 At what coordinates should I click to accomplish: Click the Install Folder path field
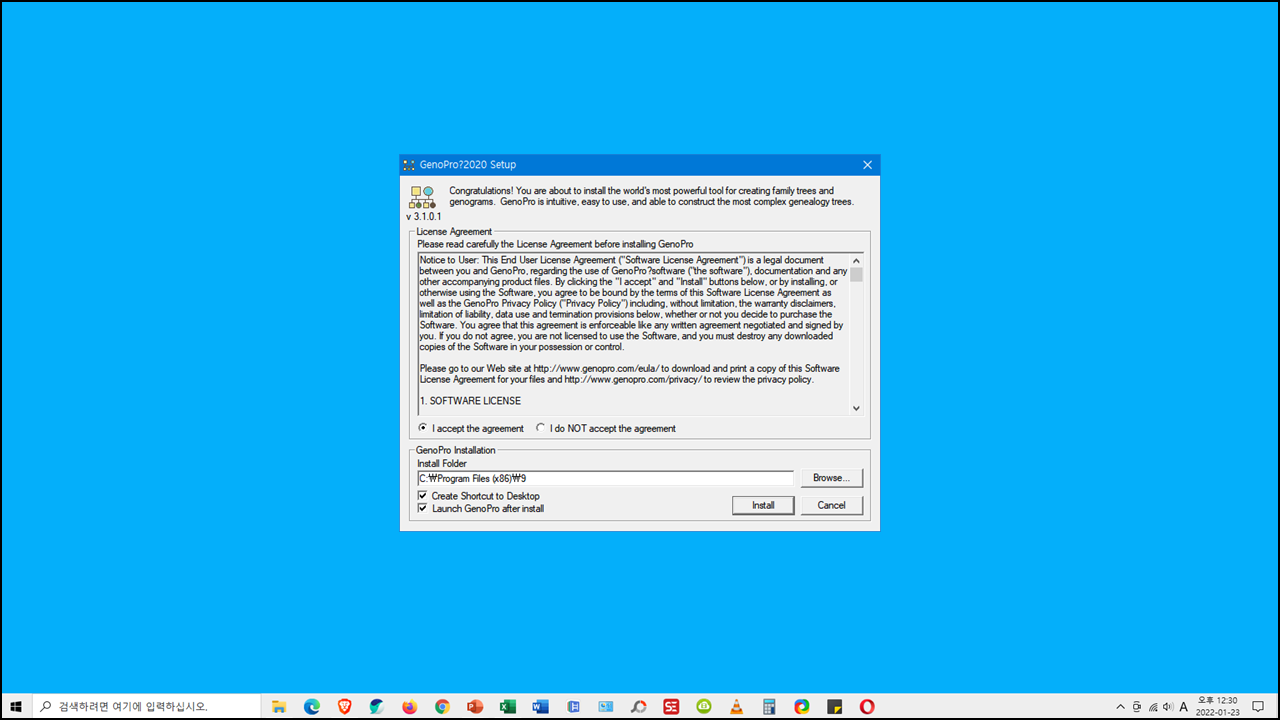point(605,478)
